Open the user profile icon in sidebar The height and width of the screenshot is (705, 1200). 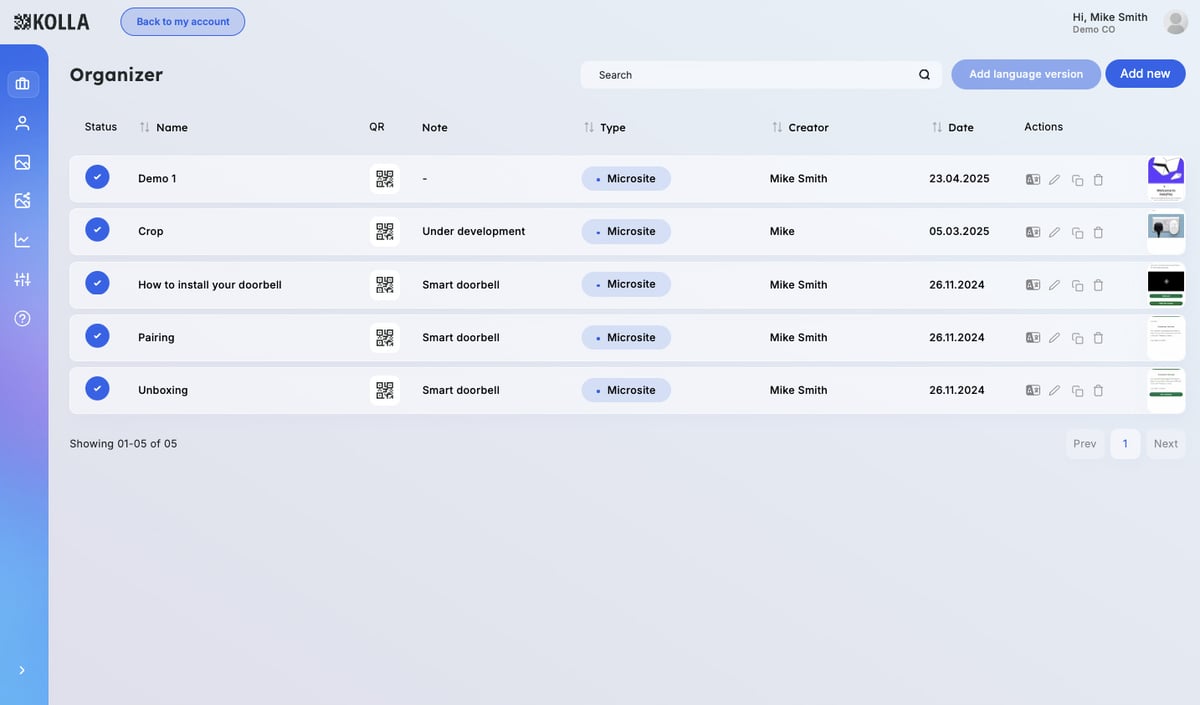click(x=23, y=123)
